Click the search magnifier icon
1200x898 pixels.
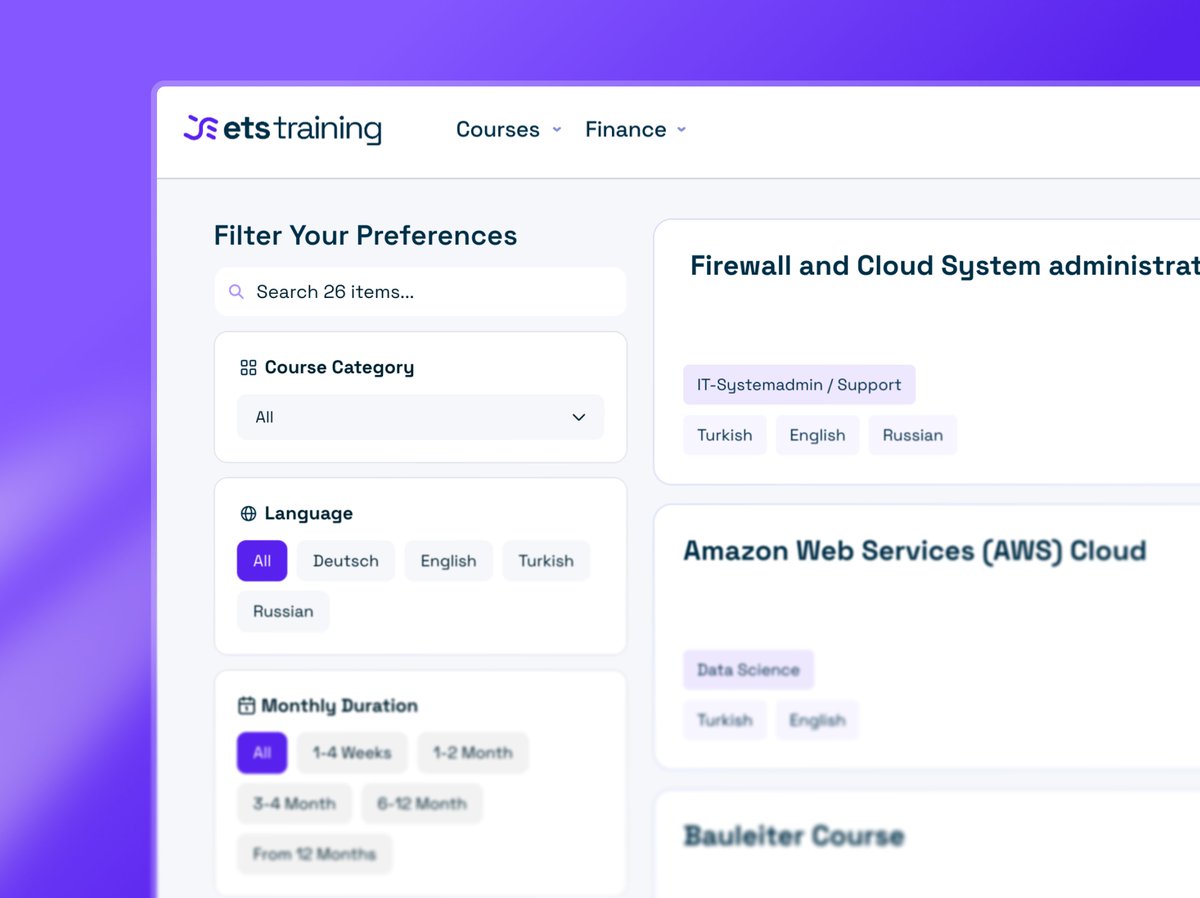[236, 292]
